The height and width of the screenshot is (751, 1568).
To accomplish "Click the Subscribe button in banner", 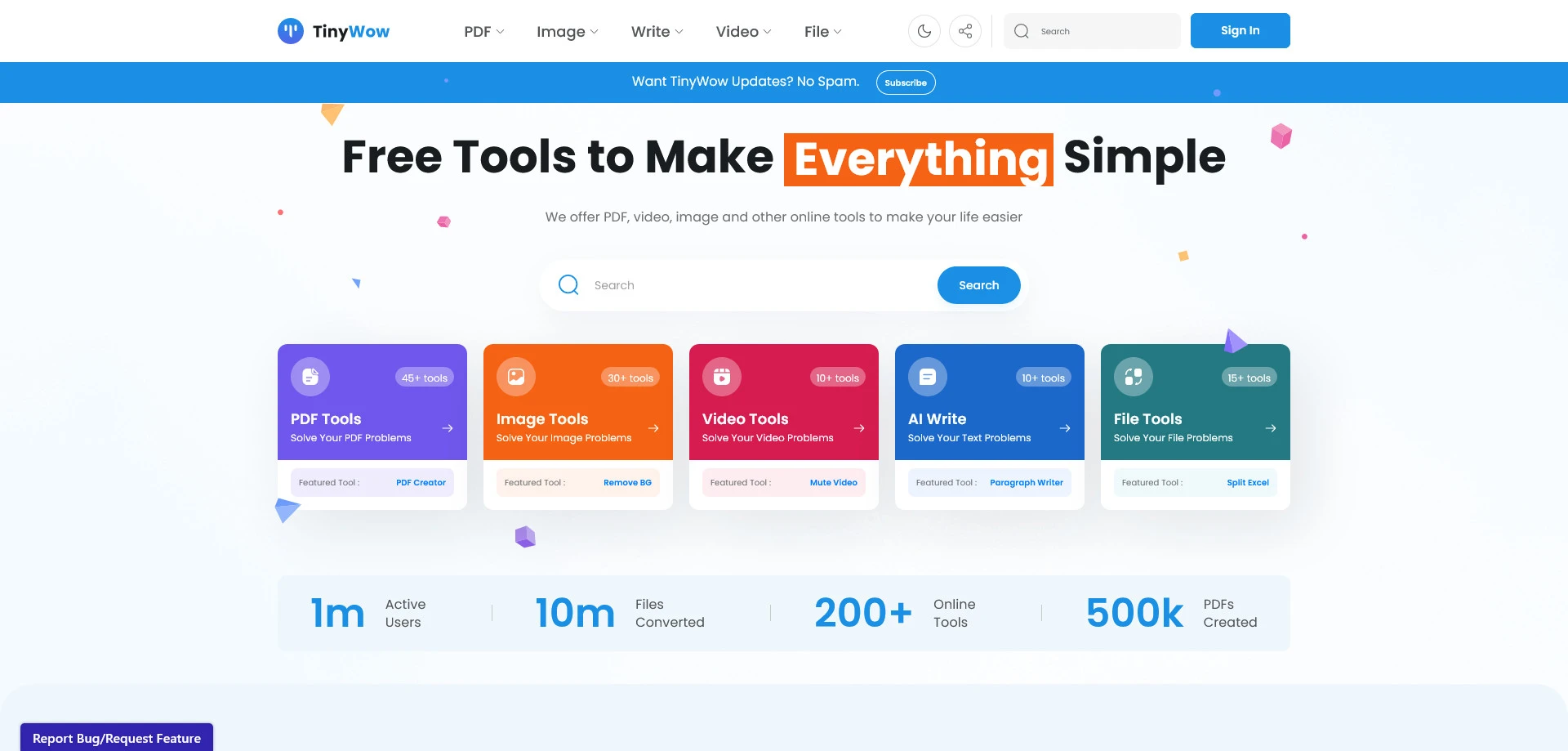I will click(x=906, y=83).
